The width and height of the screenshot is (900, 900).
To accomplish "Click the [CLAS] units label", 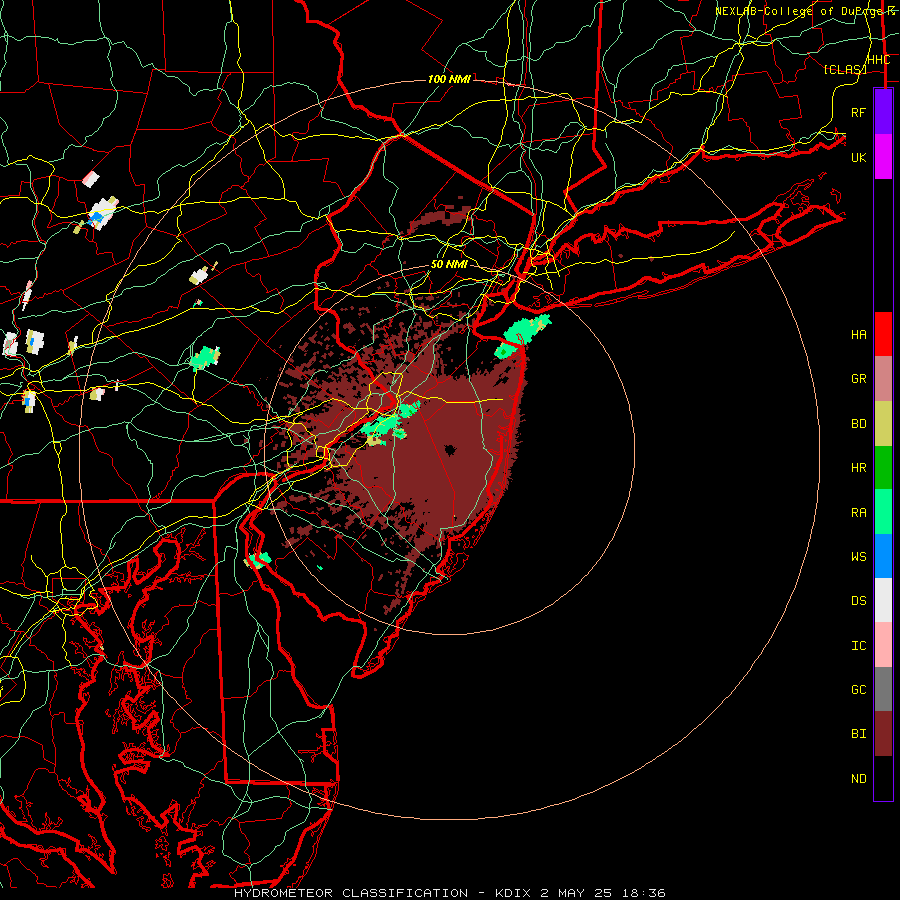I will click(845, 69).
